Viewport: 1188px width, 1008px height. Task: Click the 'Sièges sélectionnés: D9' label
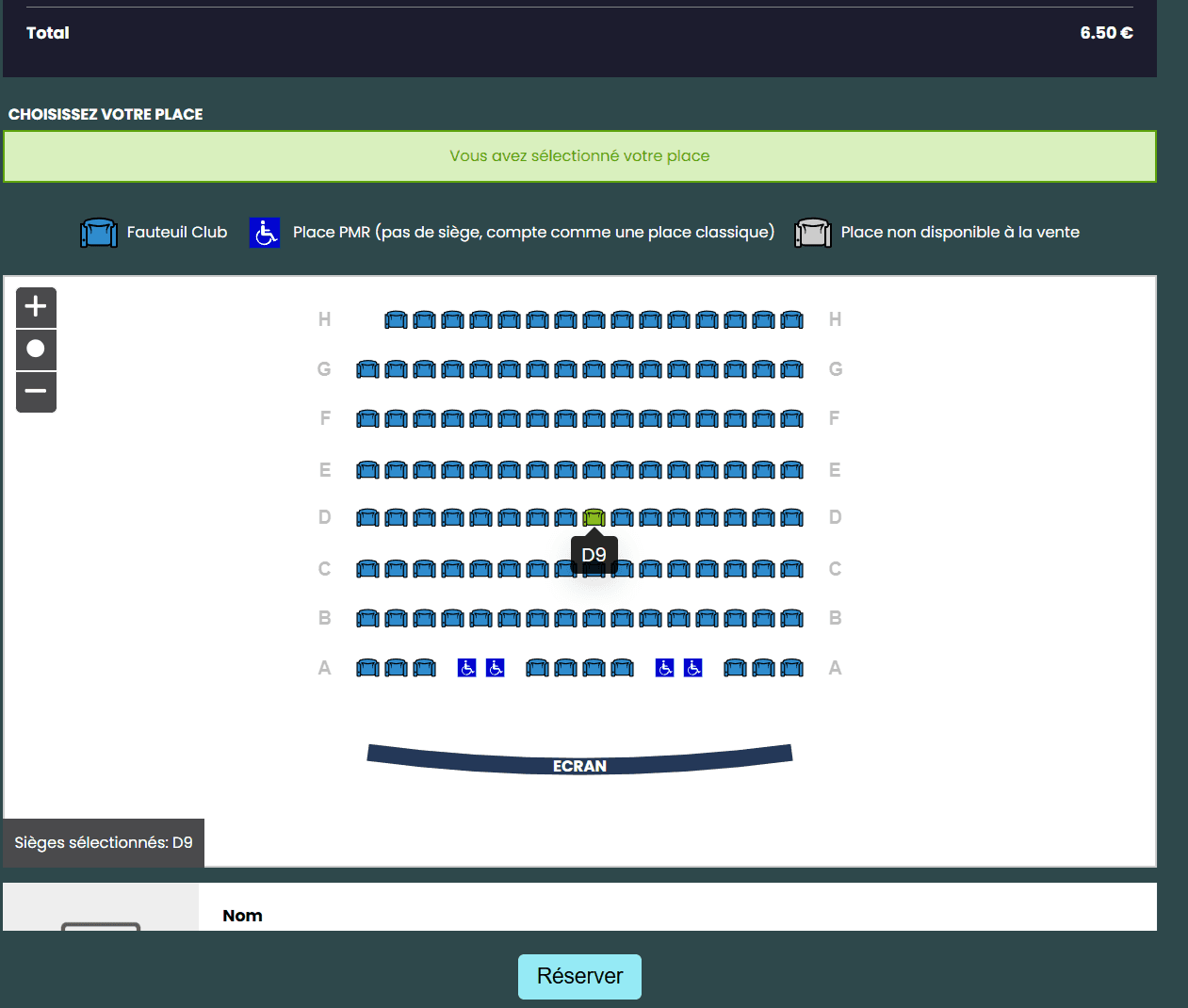(104, 842)
